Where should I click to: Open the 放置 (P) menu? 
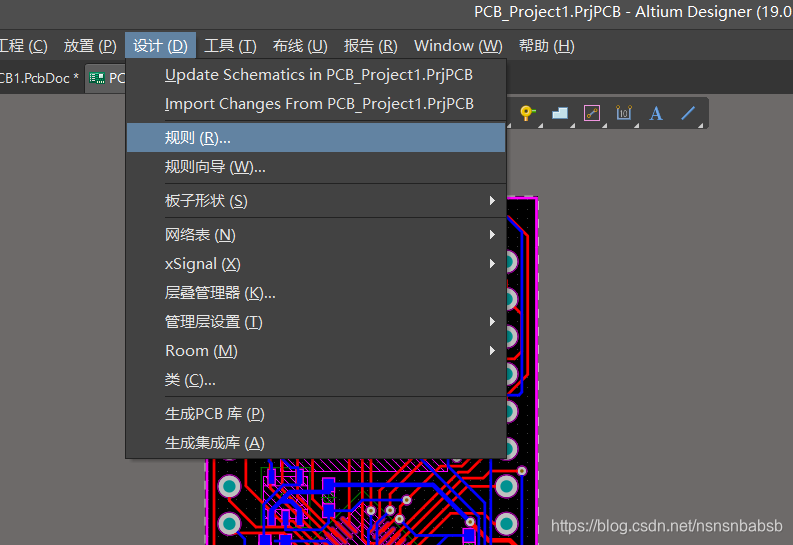(x=90, y=46)
